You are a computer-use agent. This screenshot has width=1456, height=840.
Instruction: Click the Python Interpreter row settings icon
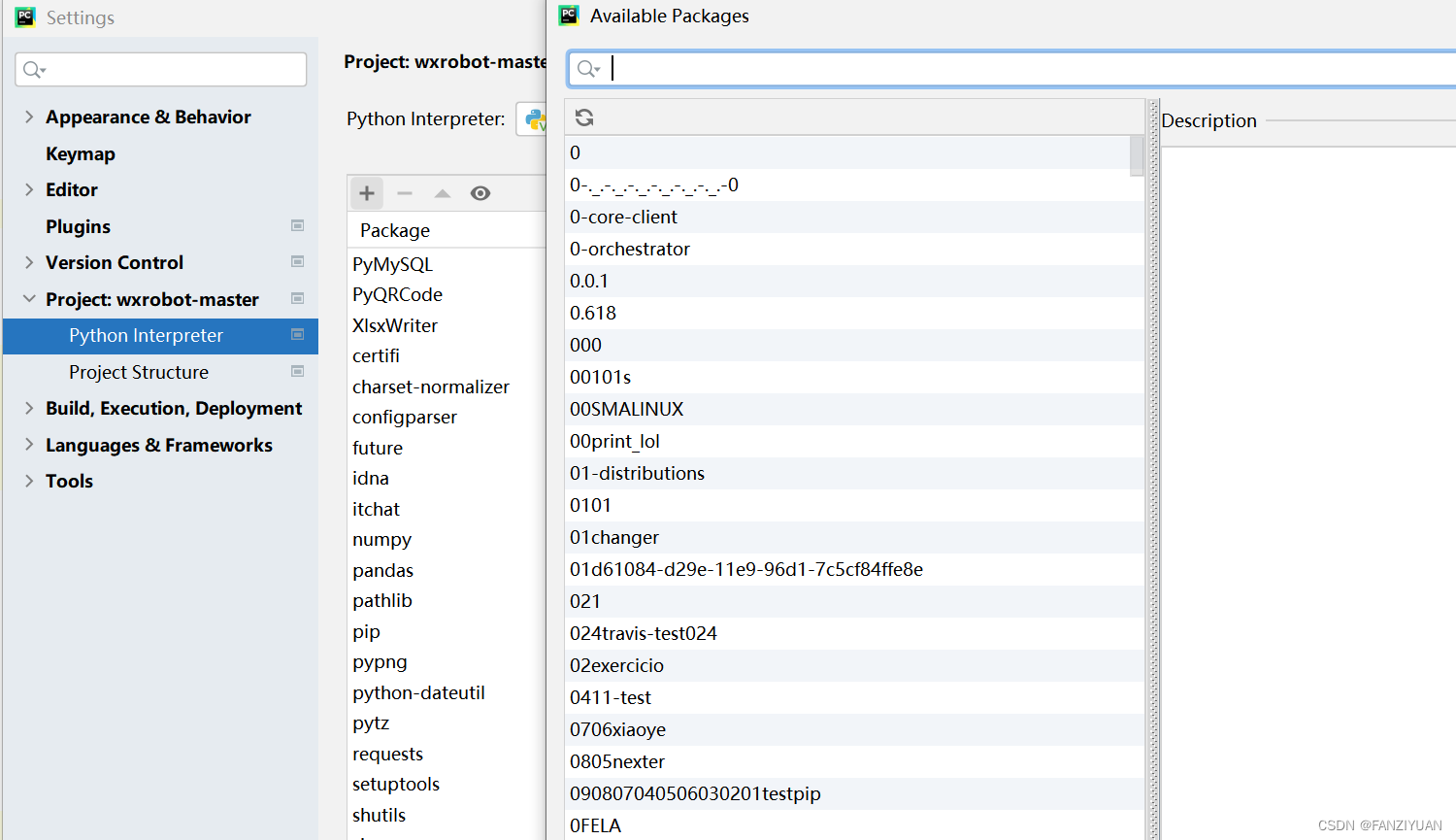pos(298,334)
